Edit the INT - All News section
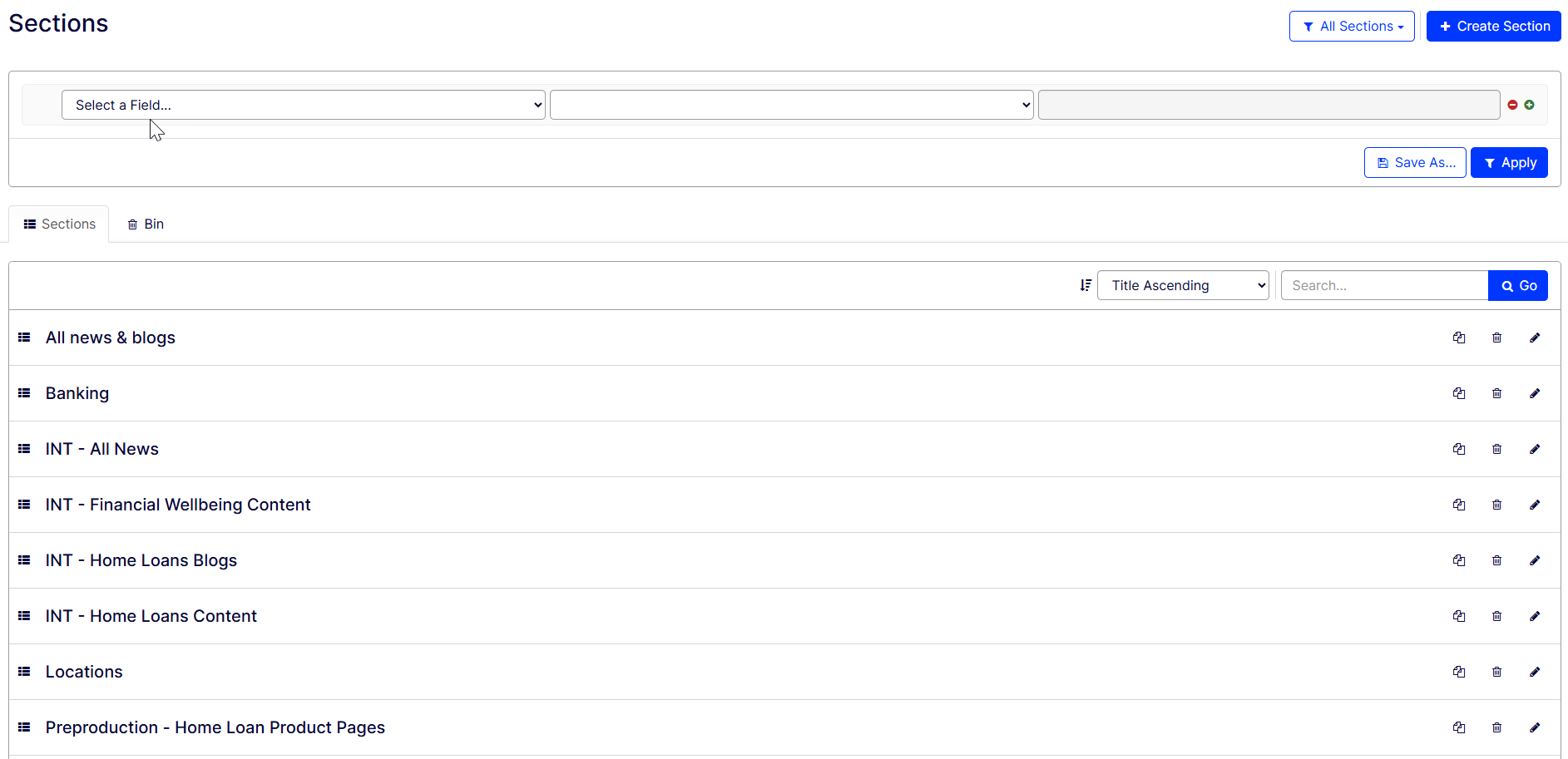The image size is (1568, 759). 1535,449
